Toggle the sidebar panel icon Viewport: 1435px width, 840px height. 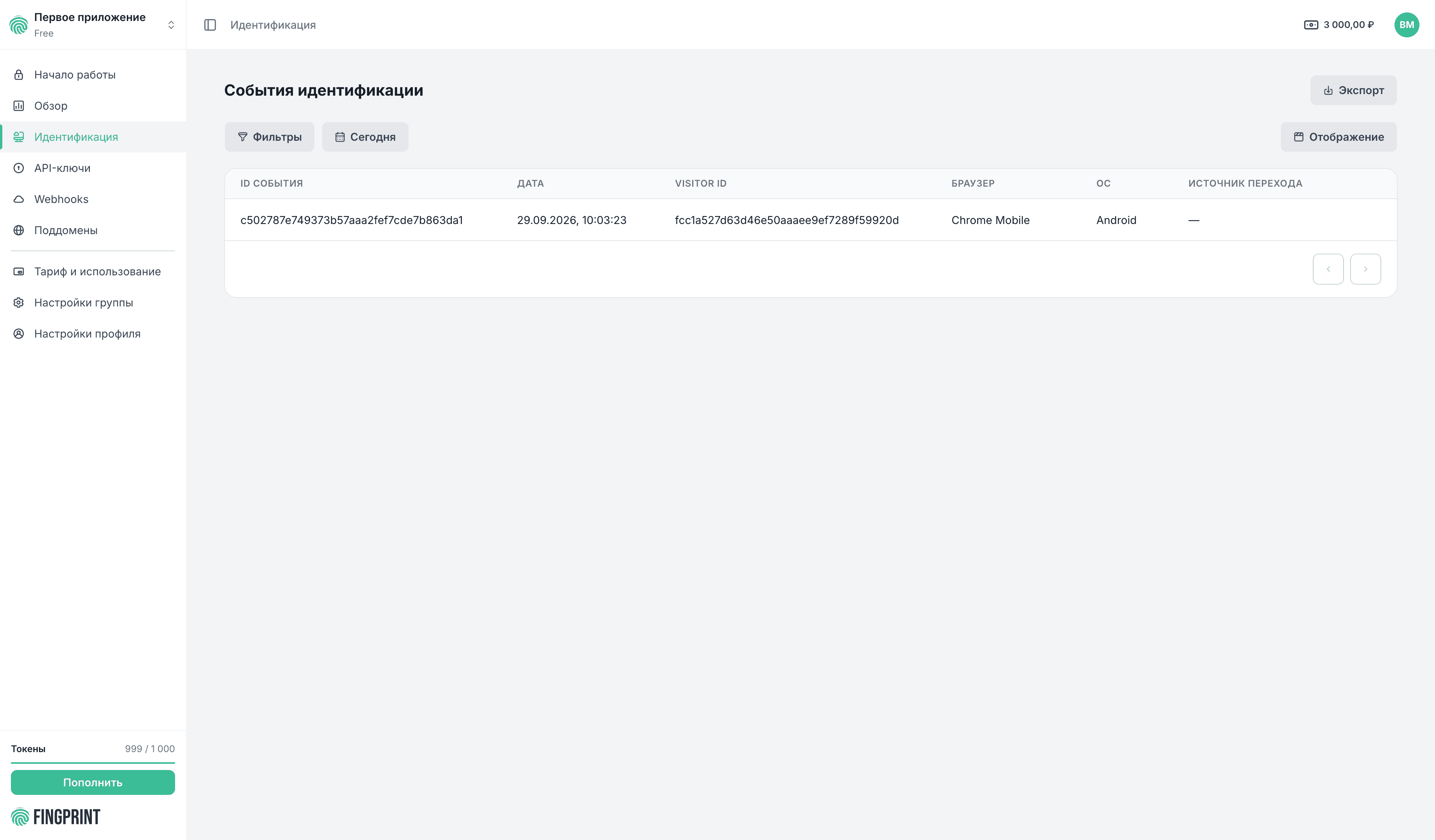click(x=210, y=25)
